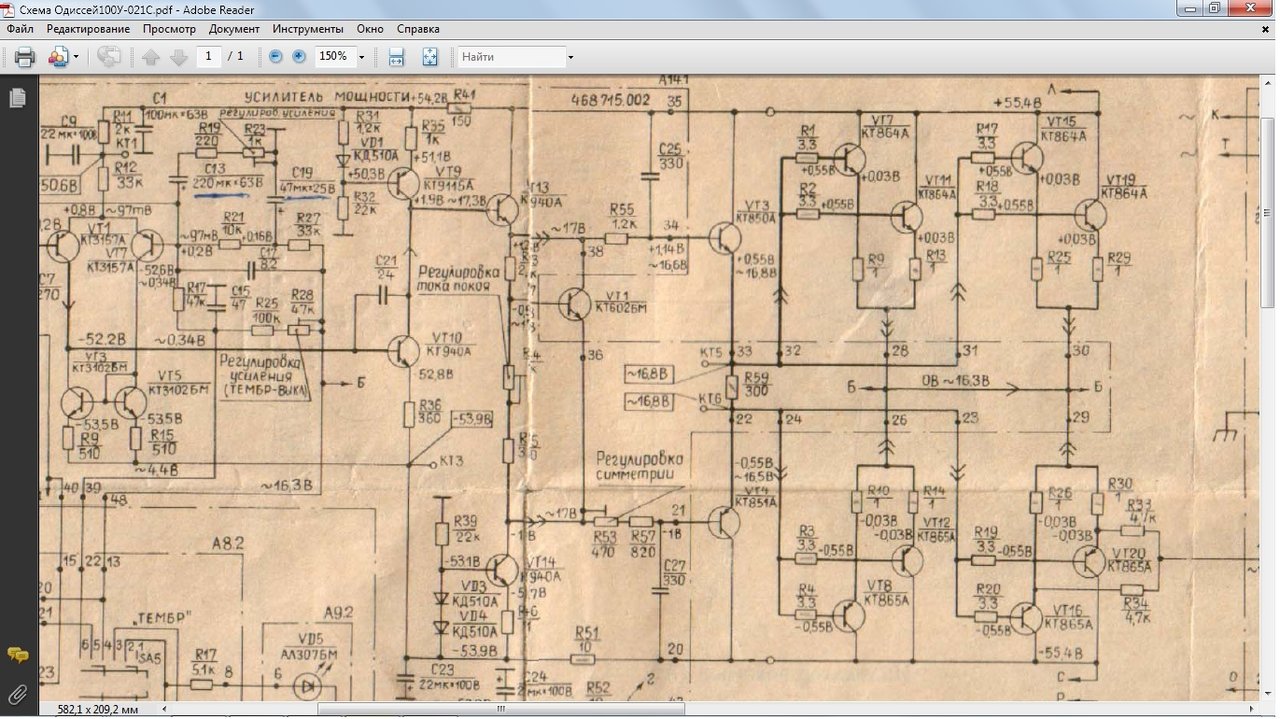Click the collaborate/share icon in the toolbar
The height and width of the screenshot is (719, 1280).
(x=58, y=57)
